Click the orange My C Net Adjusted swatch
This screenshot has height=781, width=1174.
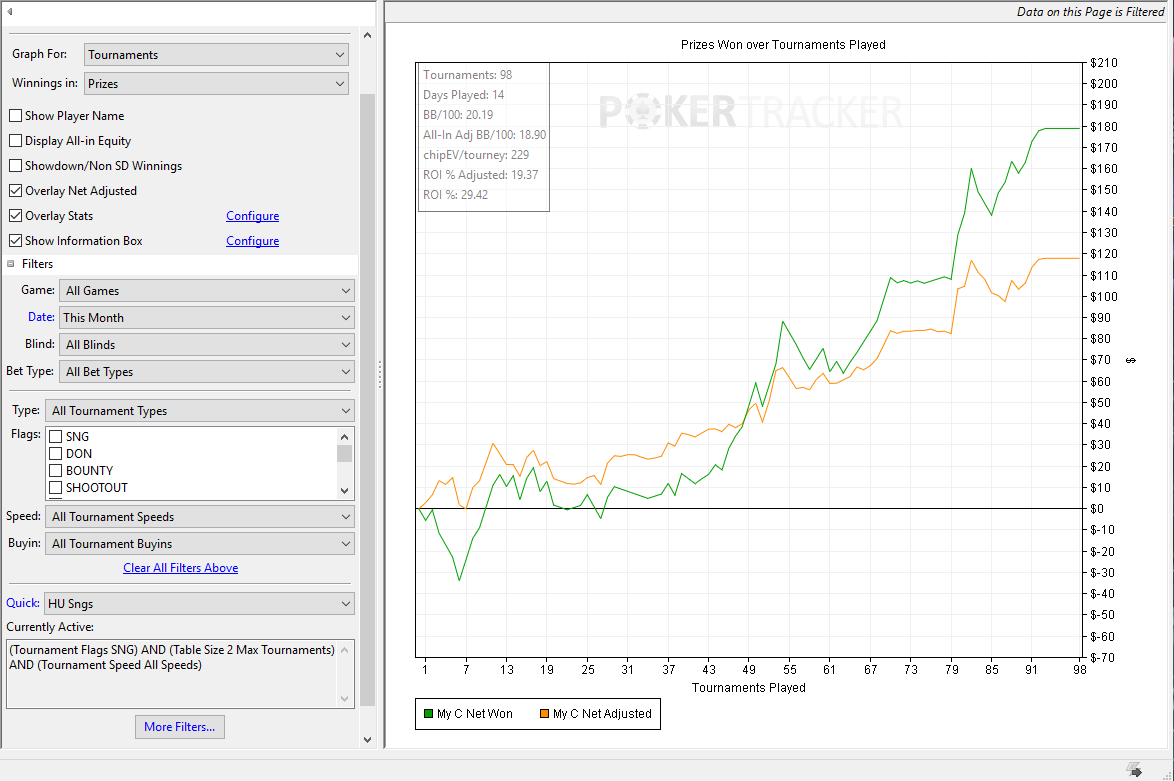[x=544, y=714]
